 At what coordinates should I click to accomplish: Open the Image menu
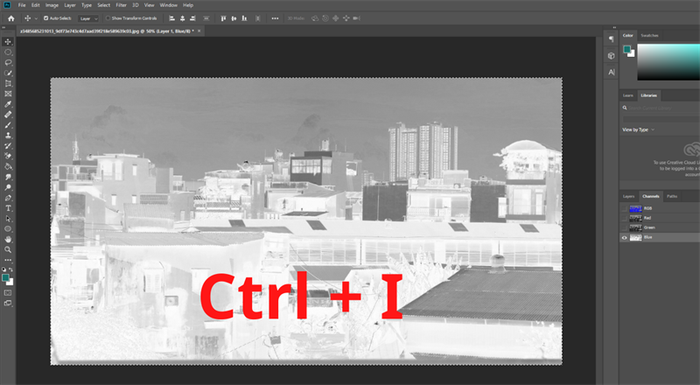[52, 5]
